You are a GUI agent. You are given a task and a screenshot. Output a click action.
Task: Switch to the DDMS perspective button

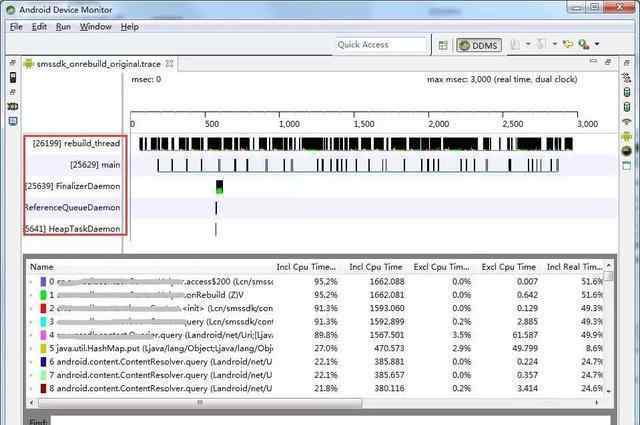[x=479, y=45]
